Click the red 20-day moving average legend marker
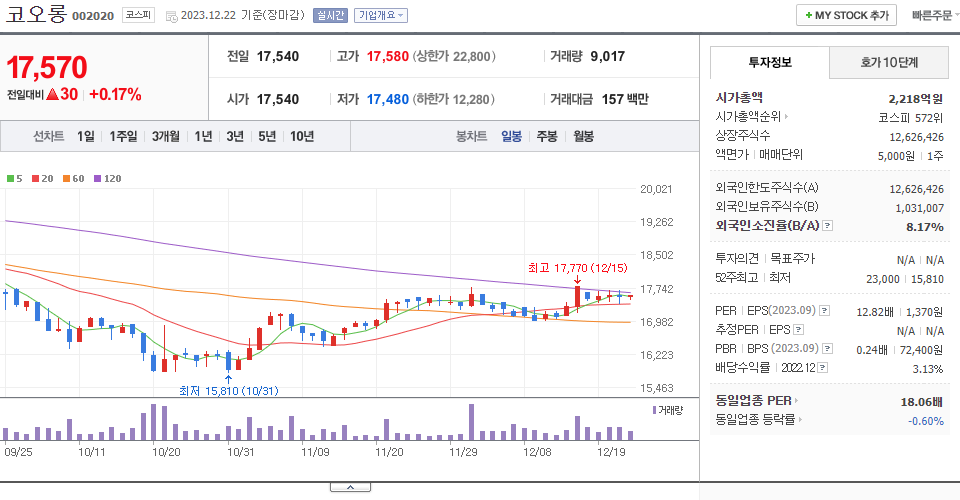This screenshot has height=500, width=960. 35,179
